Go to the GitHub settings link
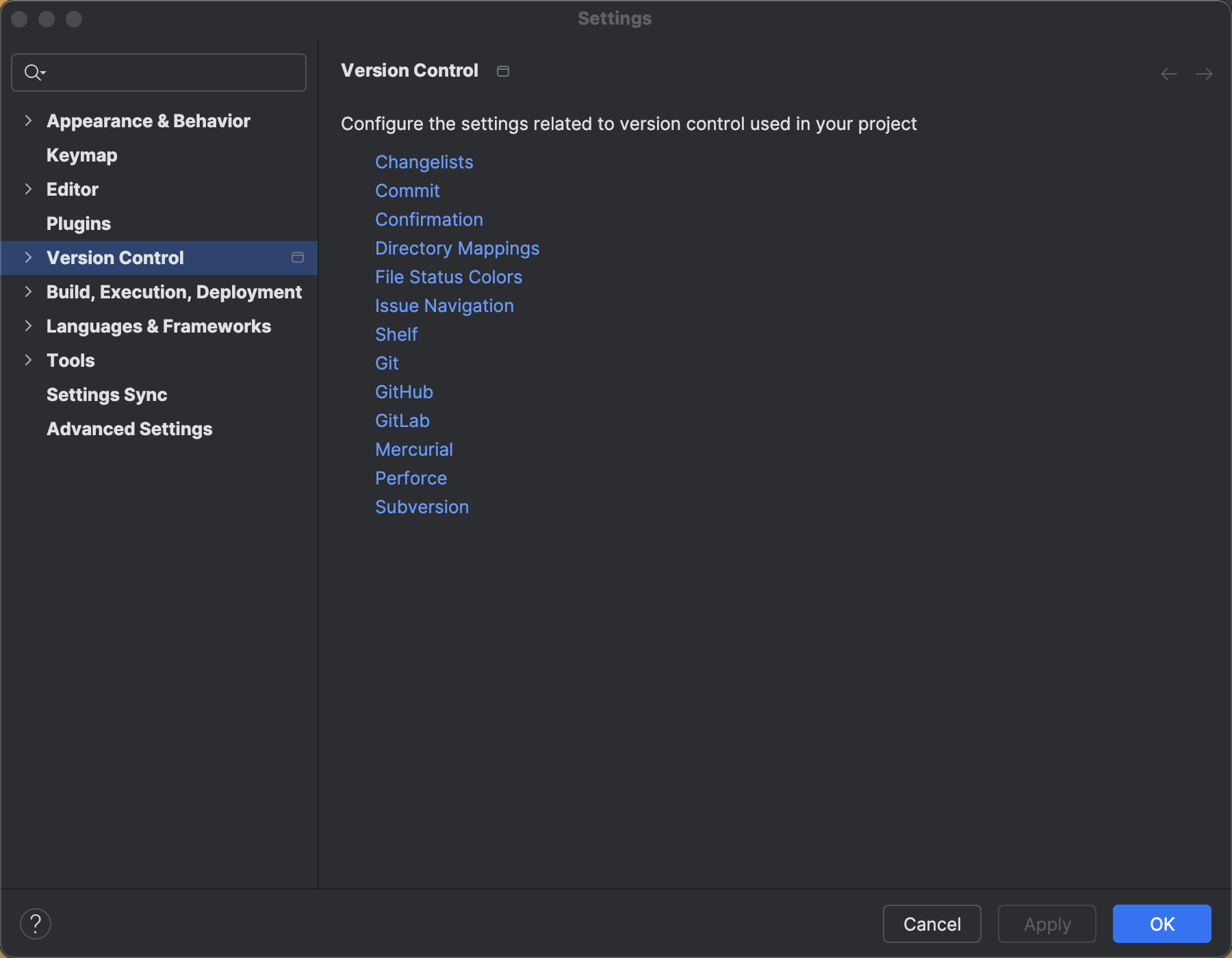 pos(404,392)
